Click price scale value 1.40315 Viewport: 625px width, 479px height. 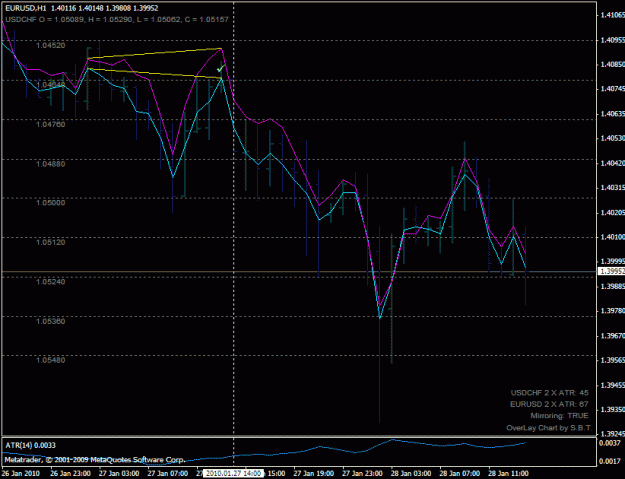(x=612, y=188)
